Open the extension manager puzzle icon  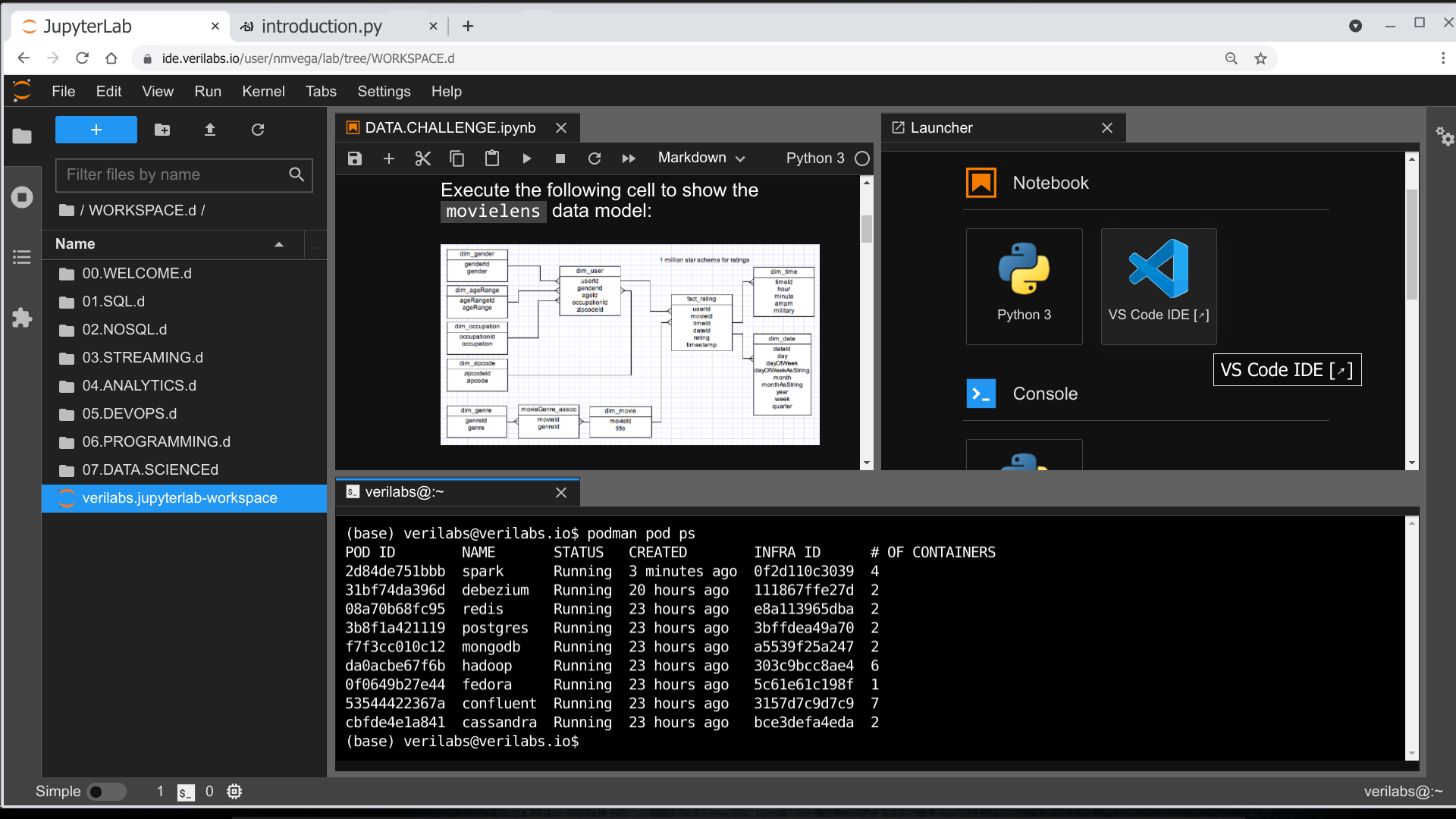[x=22, y=317]
